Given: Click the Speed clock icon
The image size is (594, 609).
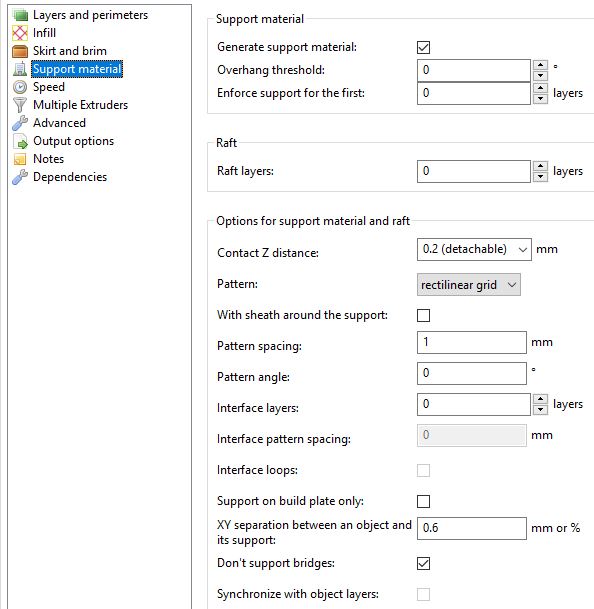Looking at the screenshot, I should pyautogui.click(x=20, y=87).
